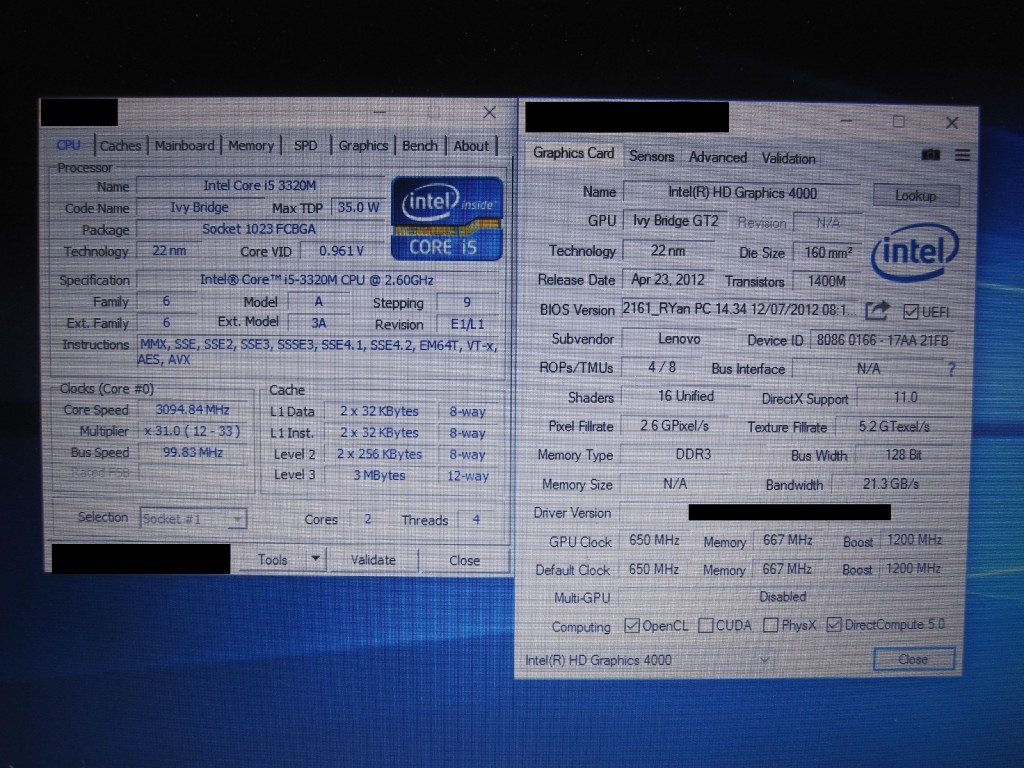Click the Validate button
The image size is (1024, 768).
tap(373, 560)
